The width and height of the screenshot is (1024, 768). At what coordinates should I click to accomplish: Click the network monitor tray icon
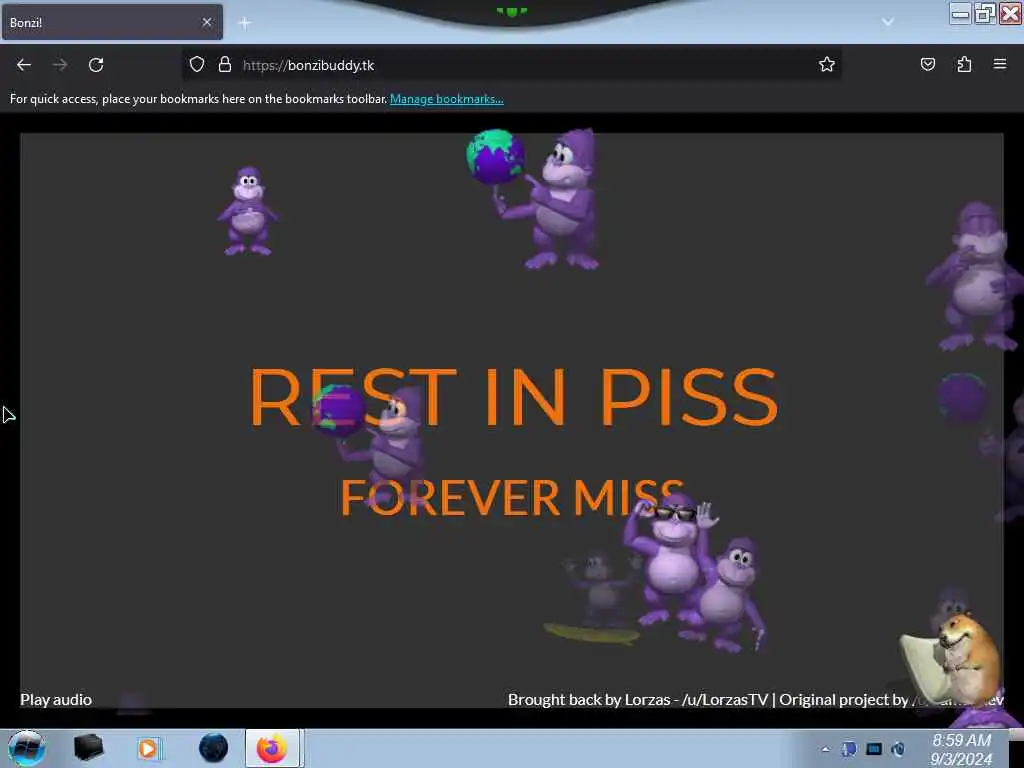[874, 749]
